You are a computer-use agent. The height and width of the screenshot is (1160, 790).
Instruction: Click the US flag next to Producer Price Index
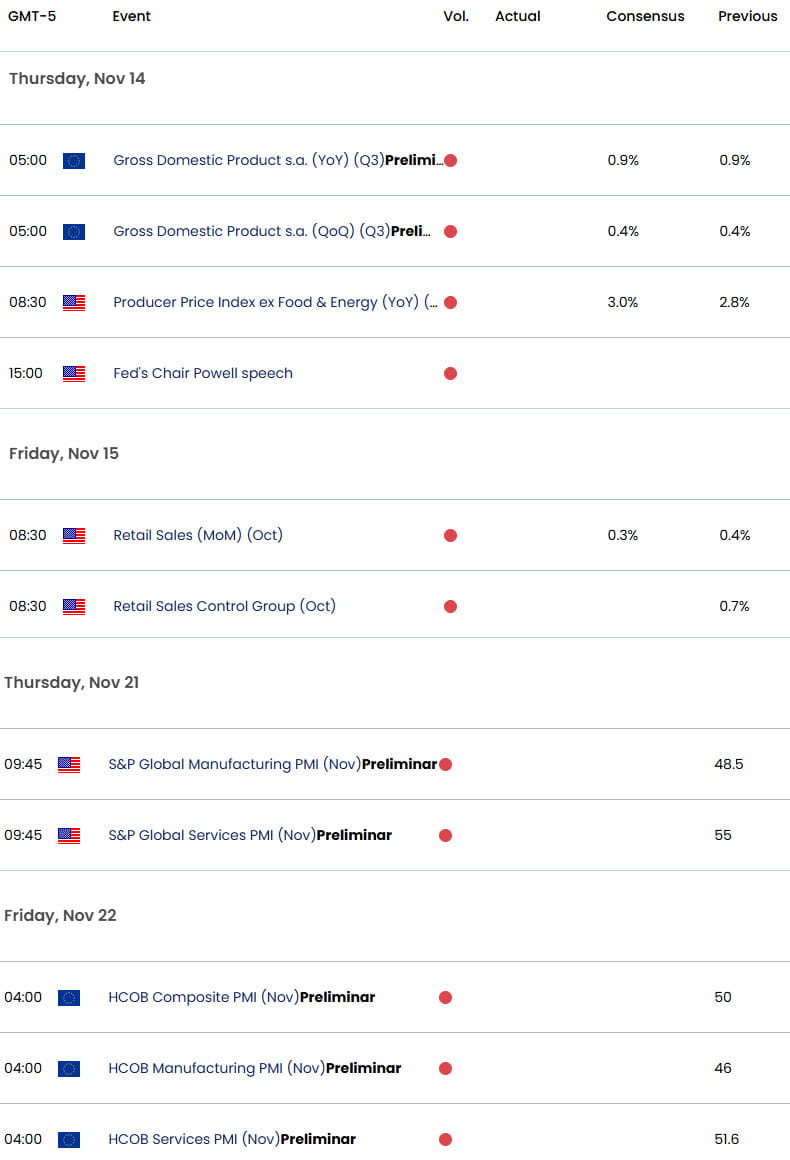(73, 302)
